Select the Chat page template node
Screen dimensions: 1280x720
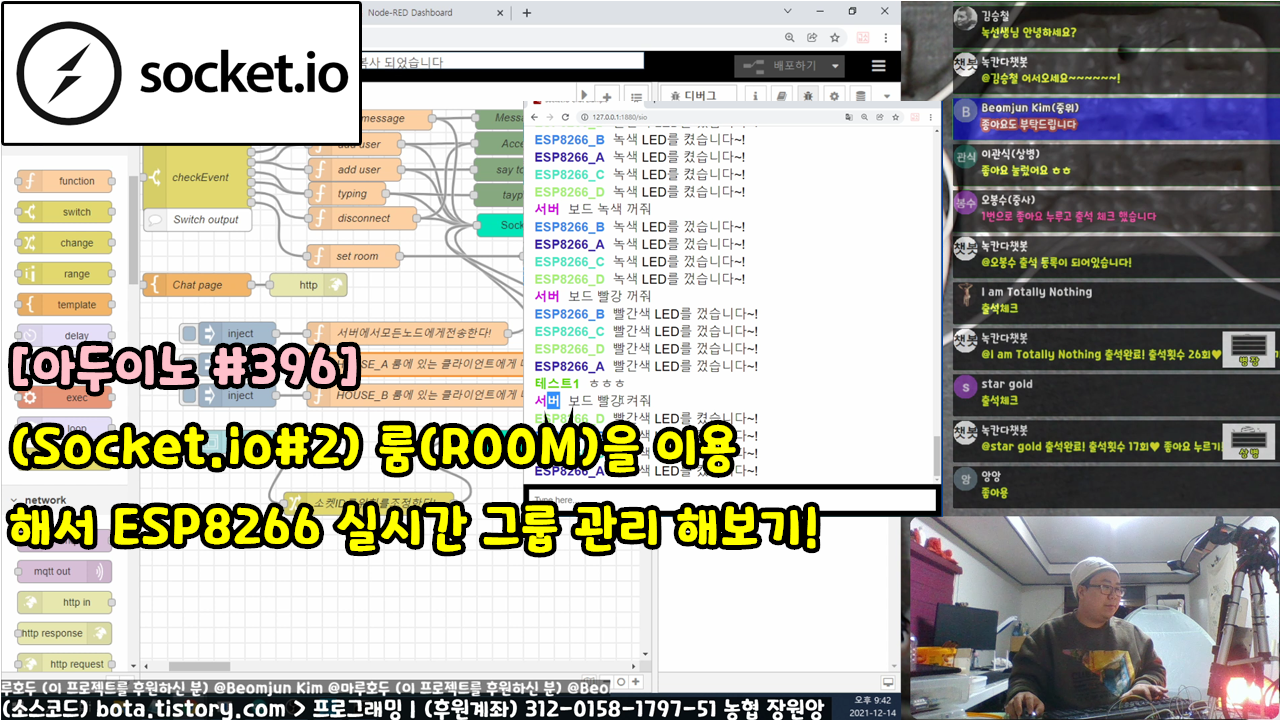(197, 285)
